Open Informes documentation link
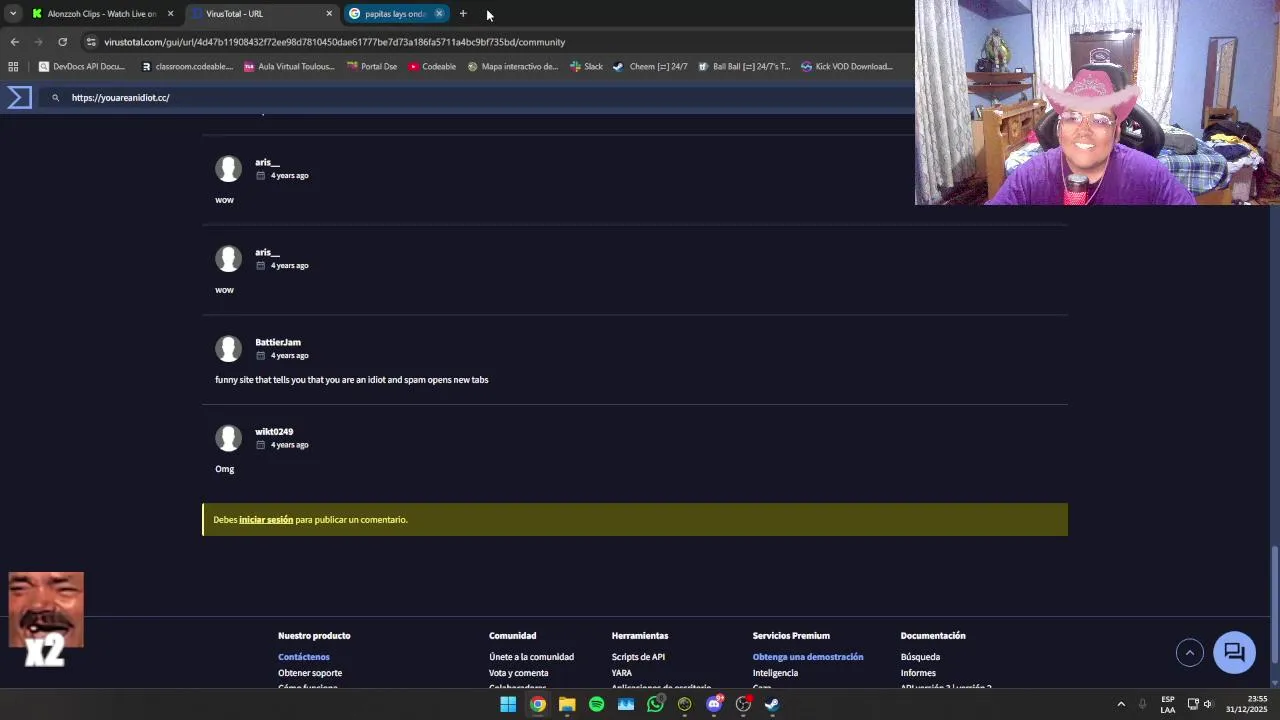1280x720 pixels. click(x=918, y=673)
